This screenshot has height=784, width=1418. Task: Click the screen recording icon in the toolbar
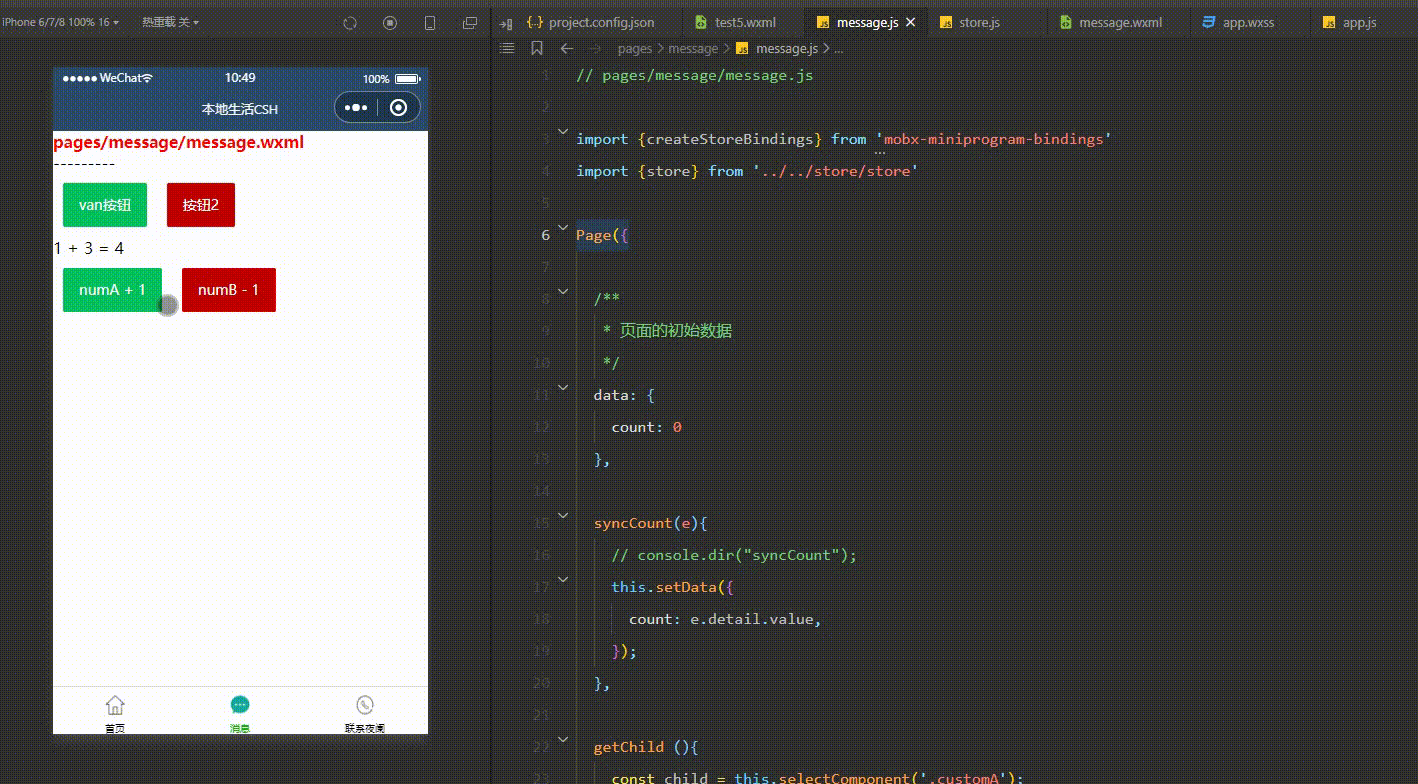click(390, 22)
